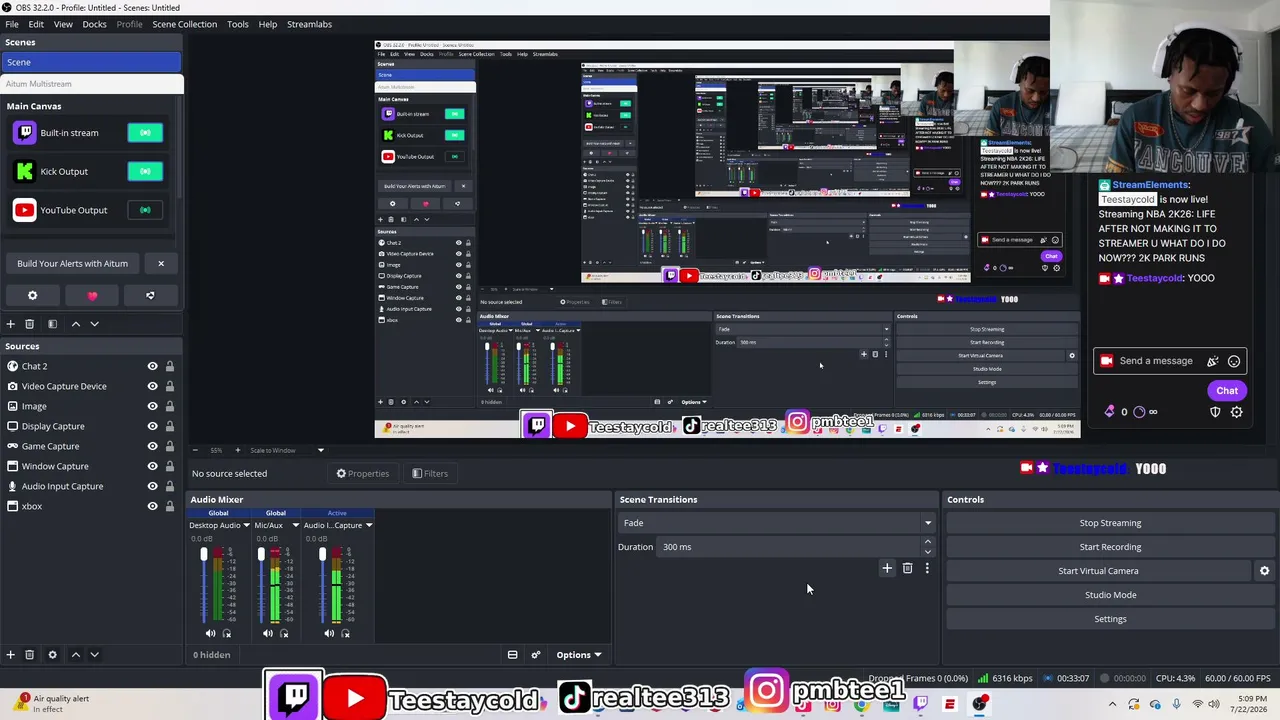This screenshot has width=1280, height=720.
Task: Open Settings from Controls panel
Action: click(x=1110, y=619)
